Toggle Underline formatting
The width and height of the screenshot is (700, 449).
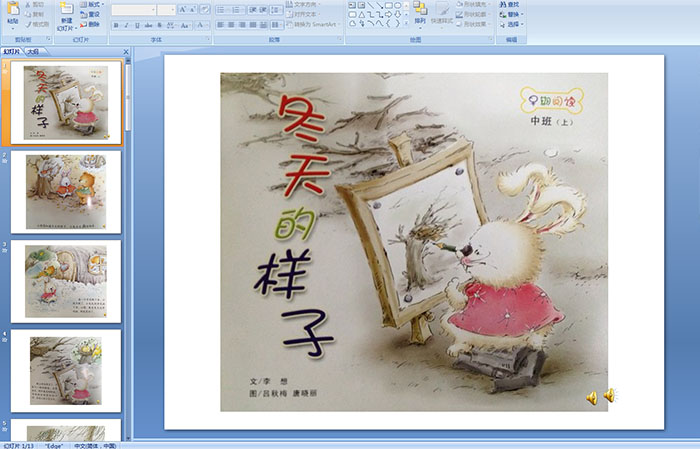[137, 25]
